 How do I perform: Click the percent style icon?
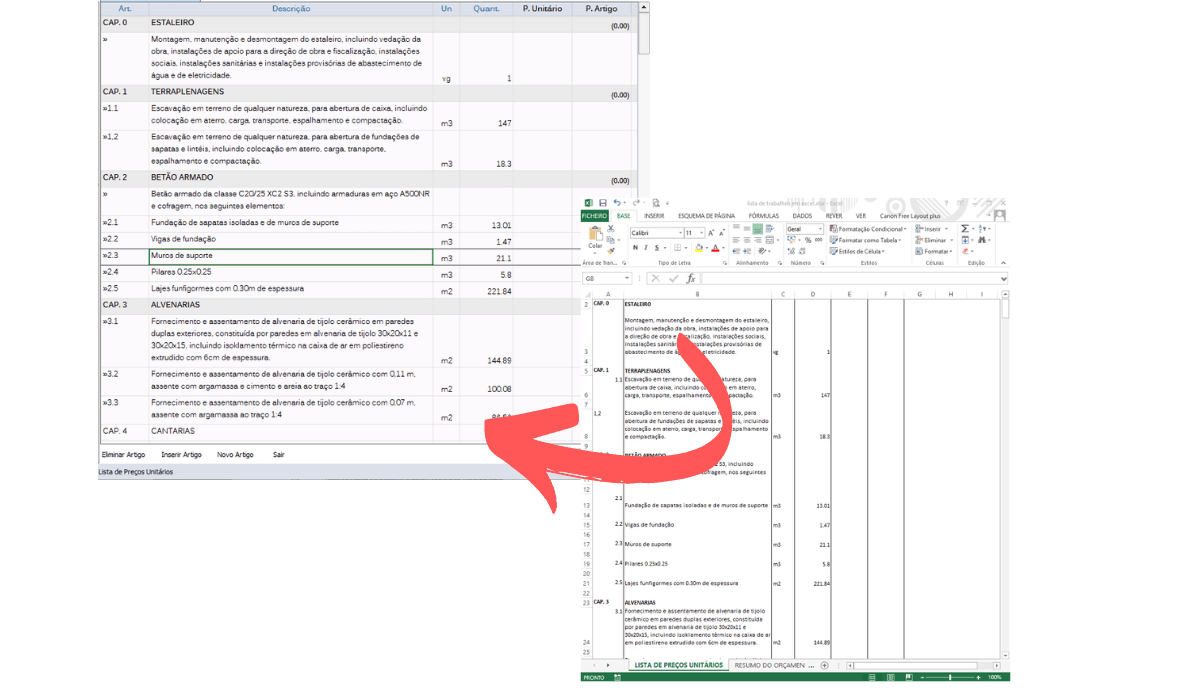click(808, 240)
